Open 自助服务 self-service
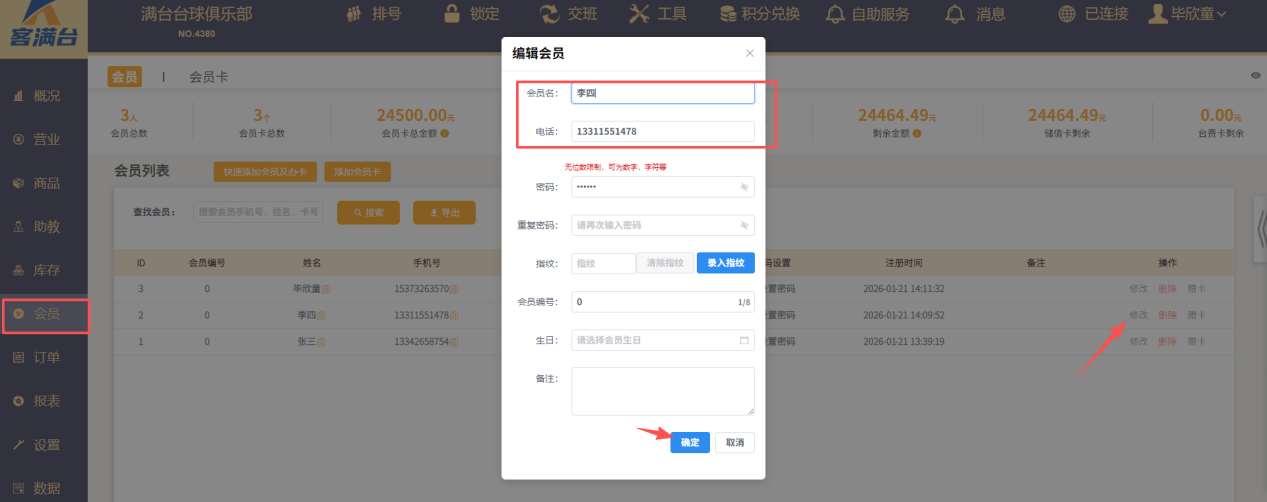 coord(868,14)
